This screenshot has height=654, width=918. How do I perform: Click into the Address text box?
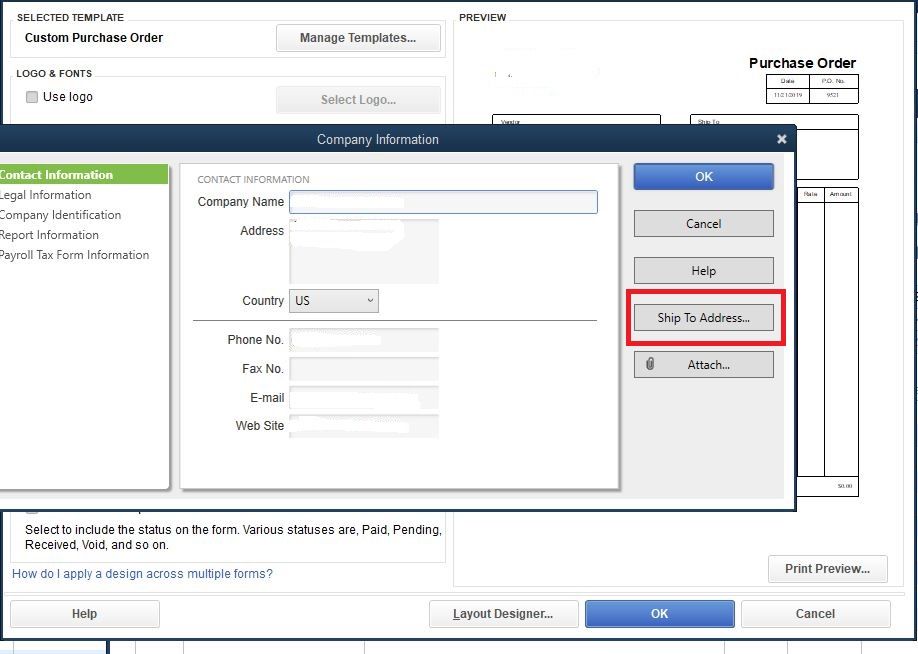pyautogui.click(x=364, y=251)
